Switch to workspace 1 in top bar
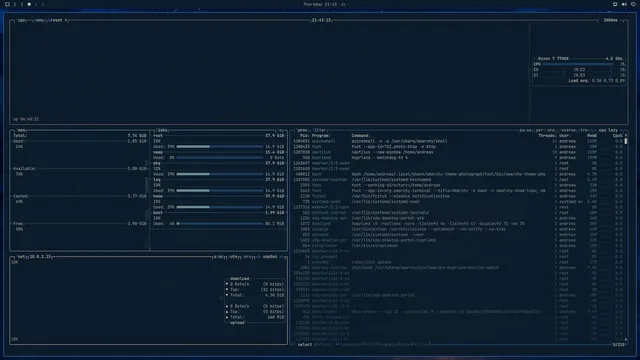This screenshot has height=360, width=640. (14, 4)
